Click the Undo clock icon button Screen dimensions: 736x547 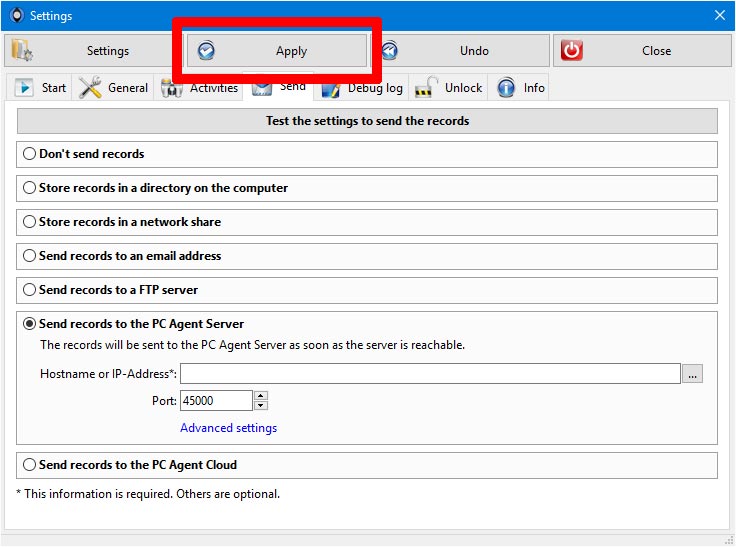[460, 51]
